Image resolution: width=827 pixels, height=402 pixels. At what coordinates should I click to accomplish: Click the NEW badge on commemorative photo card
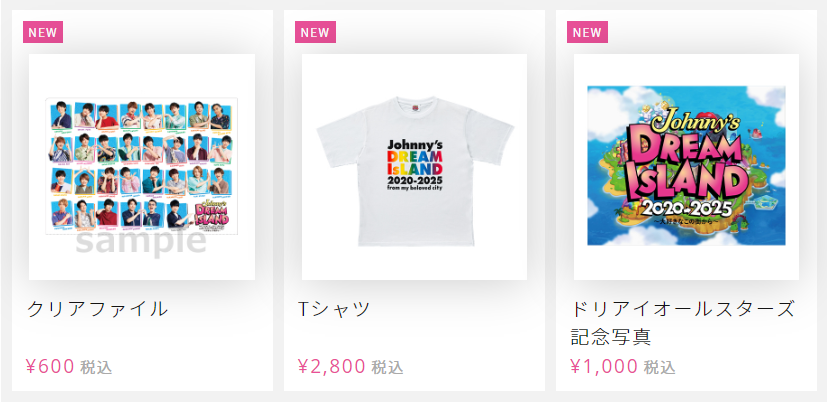coord(588,32)
